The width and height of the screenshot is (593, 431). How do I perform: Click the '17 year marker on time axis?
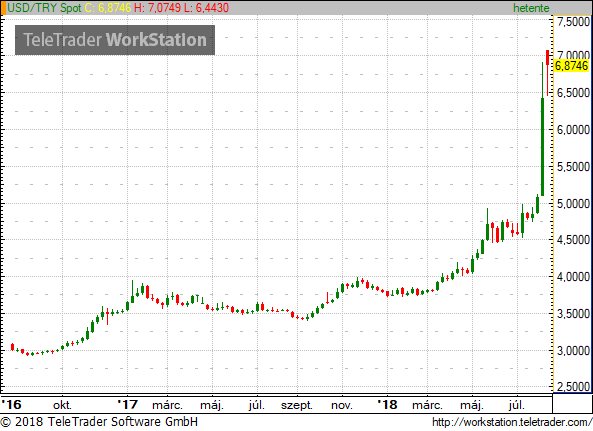(127, 405)
